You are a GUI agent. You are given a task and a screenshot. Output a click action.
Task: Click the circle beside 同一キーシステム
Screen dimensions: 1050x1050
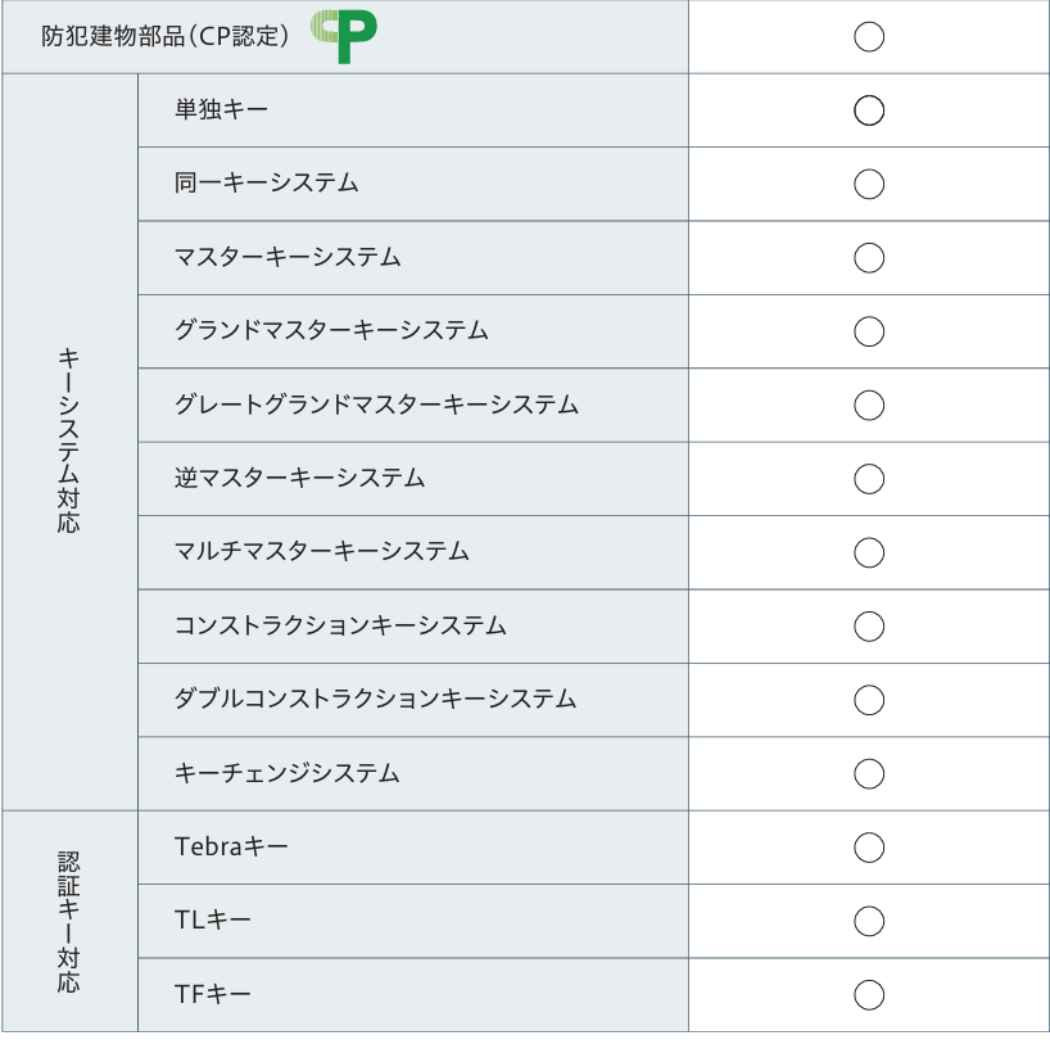(870, 183)
